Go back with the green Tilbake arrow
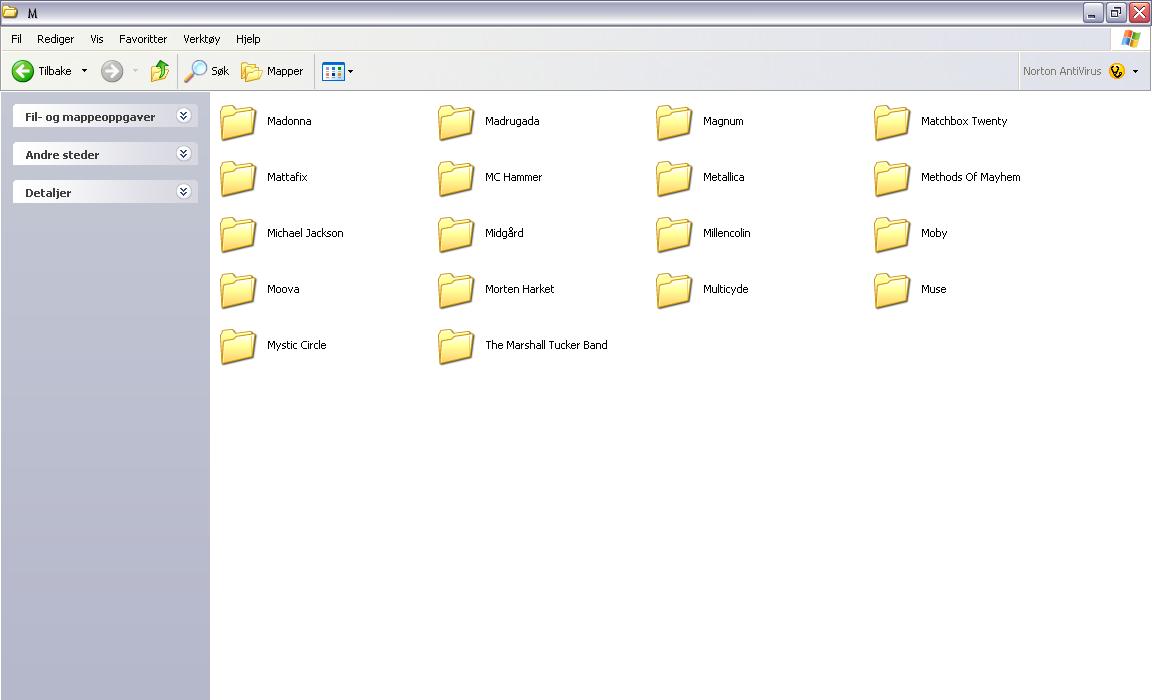Screen dimensions: 1152x700 tap(23, 71)
